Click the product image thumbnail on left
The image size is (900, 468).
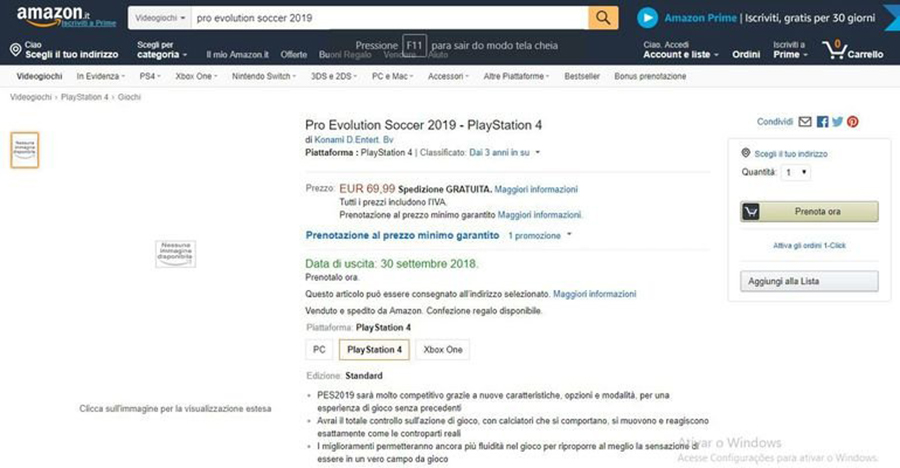(x=25, y=150)
